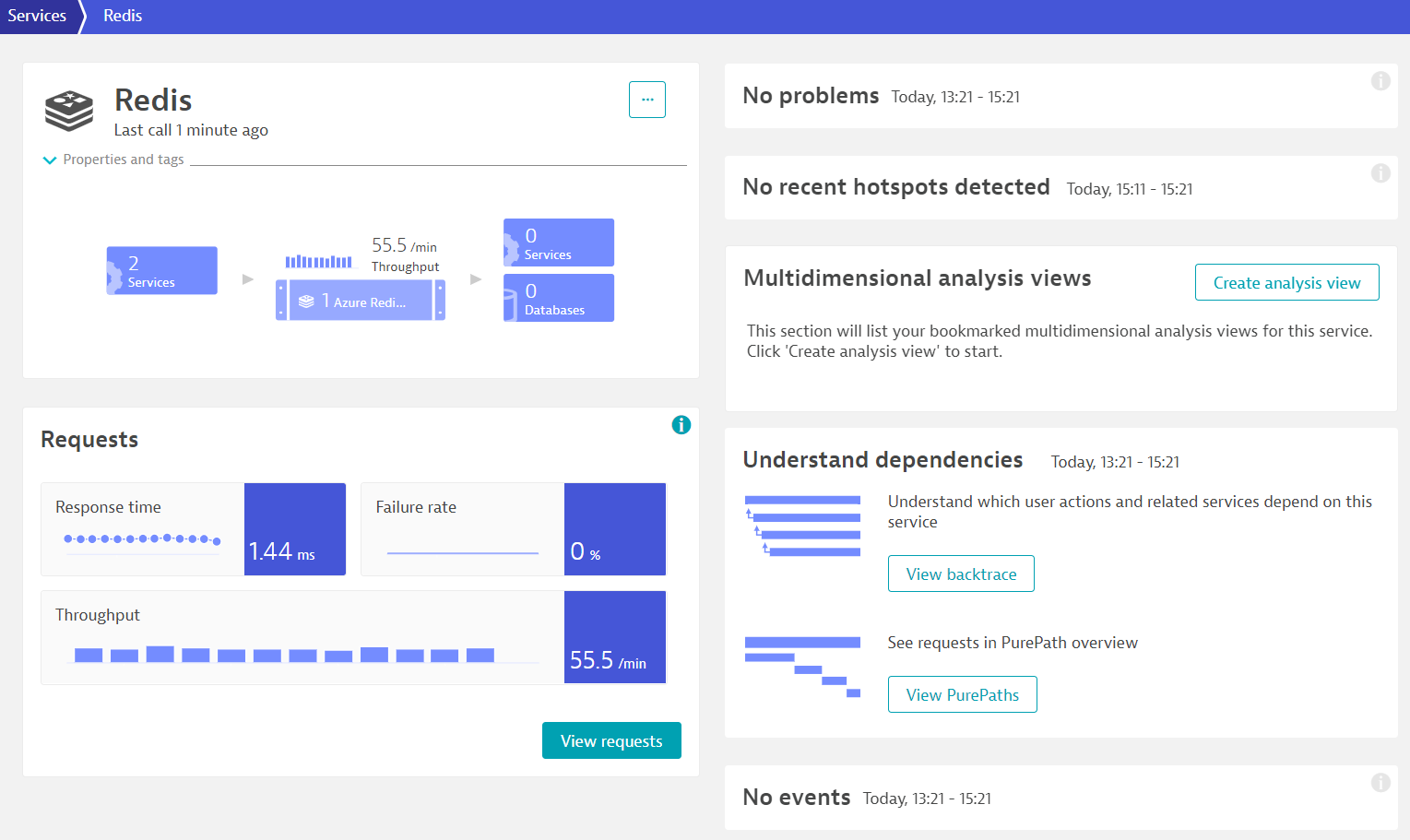The image size is (1410, 840).
Task: Open the three-dots more options menu
Action: pyautogui.click(x=647, y=100)
